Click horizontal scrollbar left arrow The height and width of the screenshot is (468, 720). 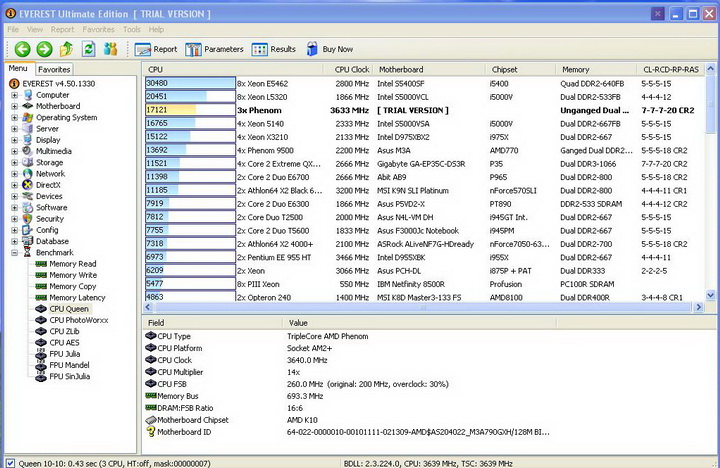148,307
